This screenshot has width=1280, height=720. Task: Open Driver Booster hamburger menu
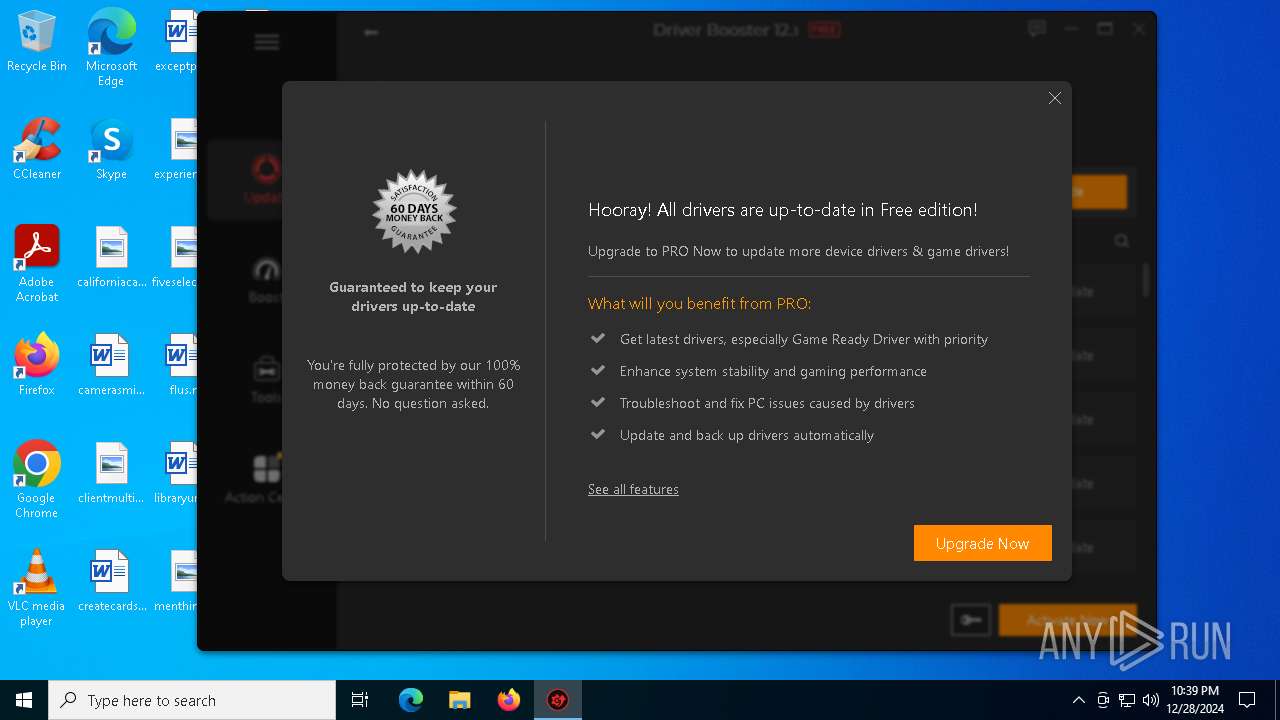(x=266, y=42)
